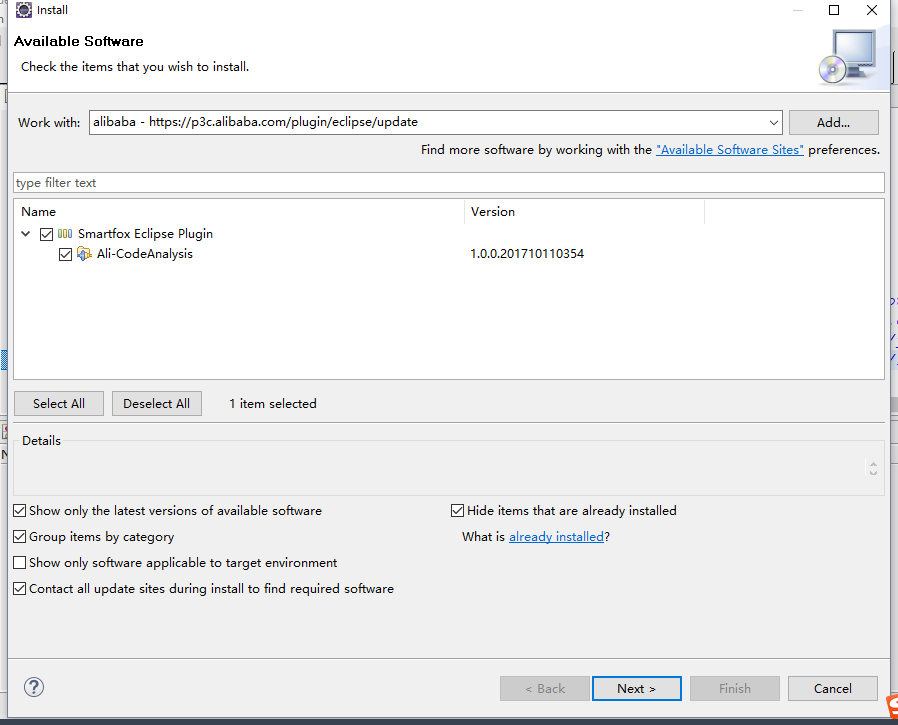This screenshot has height=725, width=898.
Task: Toggle Group items by category checkbox
Action: [19, 537]
